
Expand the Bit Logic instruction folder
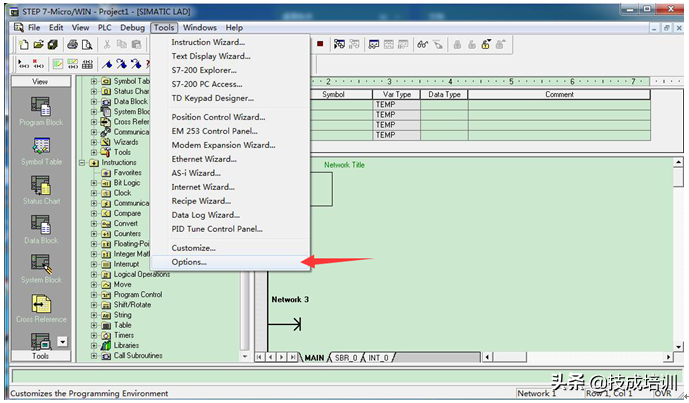94,183
